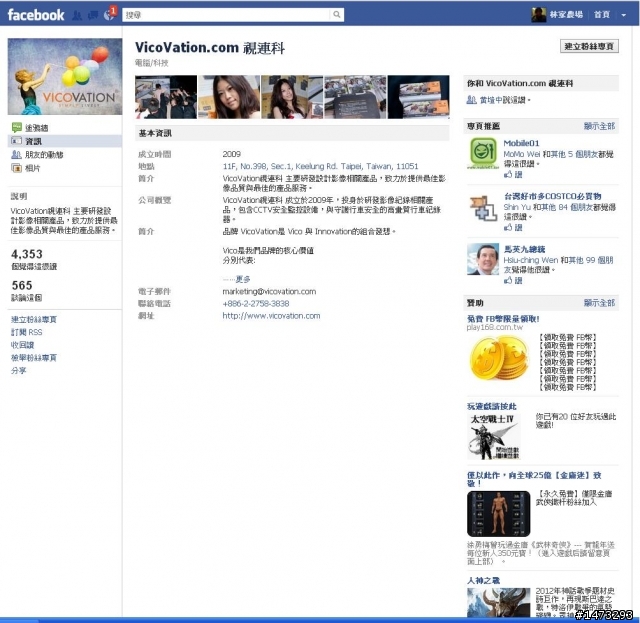Screen dimensions: 640x623
Task: Click the 分享 share link
Action: pos(18,371)
